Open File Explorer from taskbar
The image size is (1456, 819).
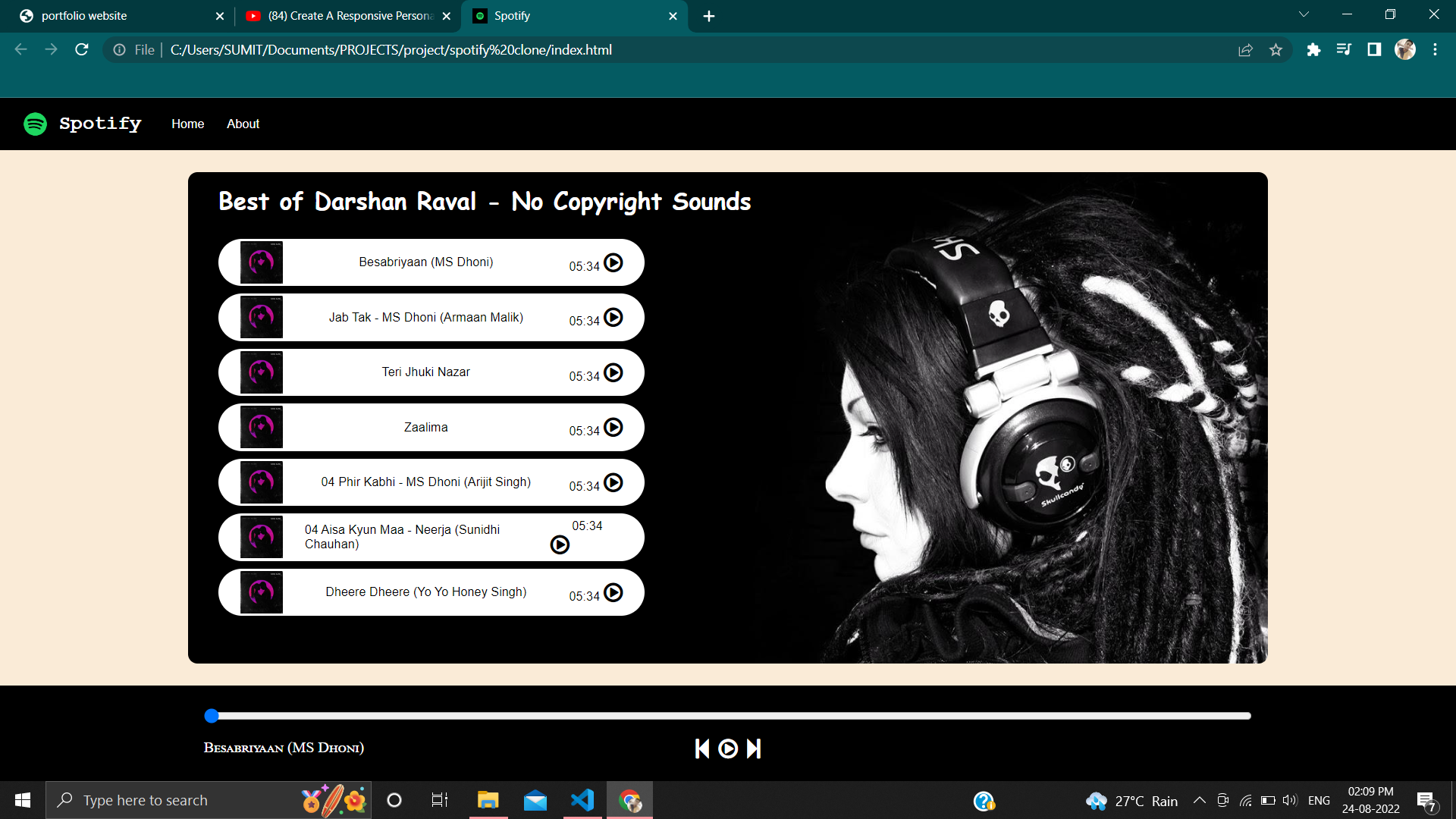488,800
